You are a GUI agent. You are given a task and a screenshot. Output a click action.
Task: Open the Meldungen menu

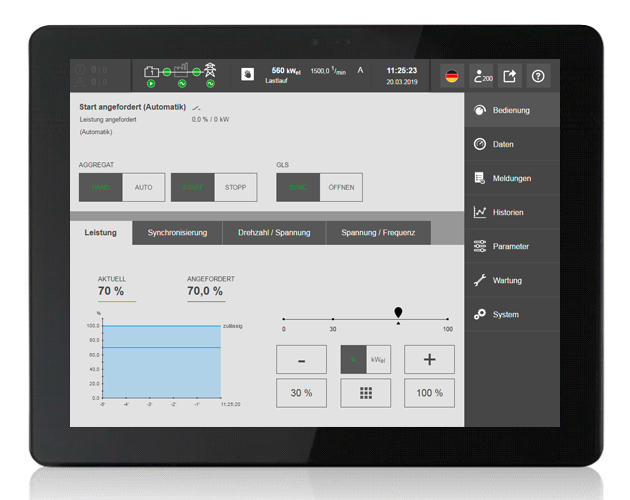point(512,178)
